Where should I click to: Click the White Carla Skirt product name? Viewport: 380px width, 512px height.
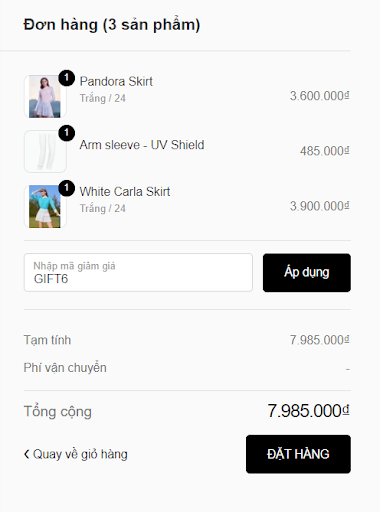125,192
